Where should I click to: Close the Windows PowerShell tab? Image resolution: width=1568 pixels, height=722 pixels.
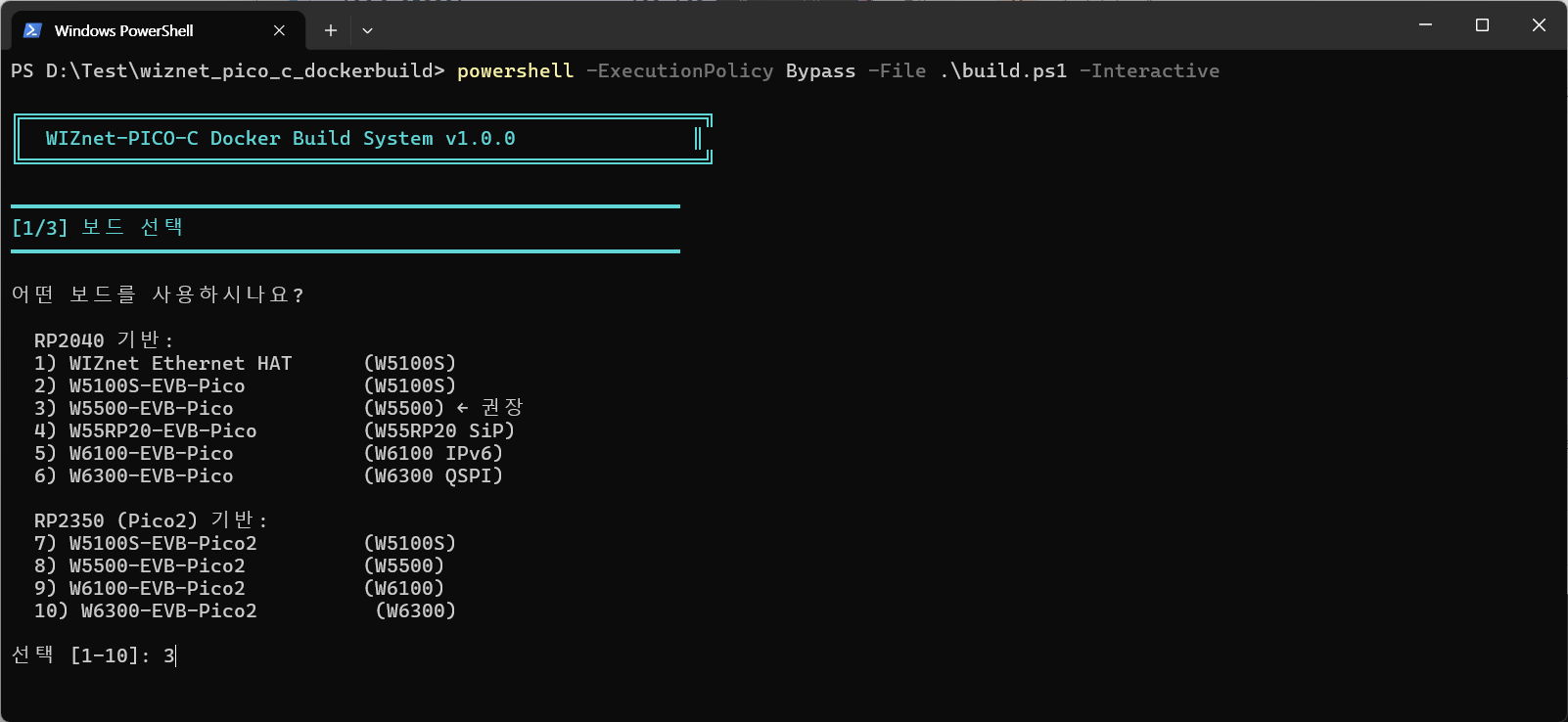pos(279,30)
